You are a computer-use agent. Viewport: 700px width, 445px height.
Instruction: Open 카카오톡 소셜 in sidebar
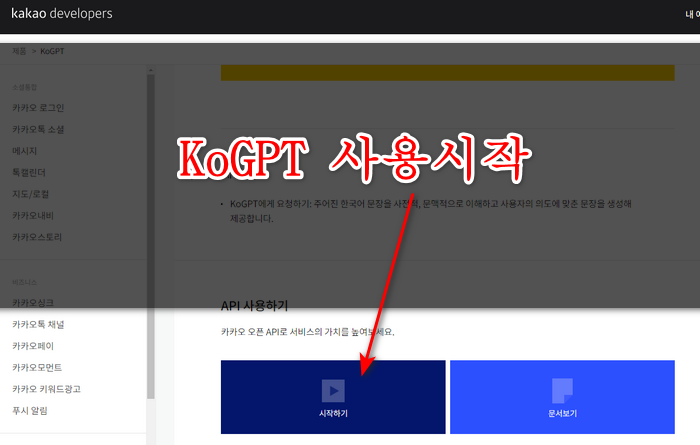38,129
